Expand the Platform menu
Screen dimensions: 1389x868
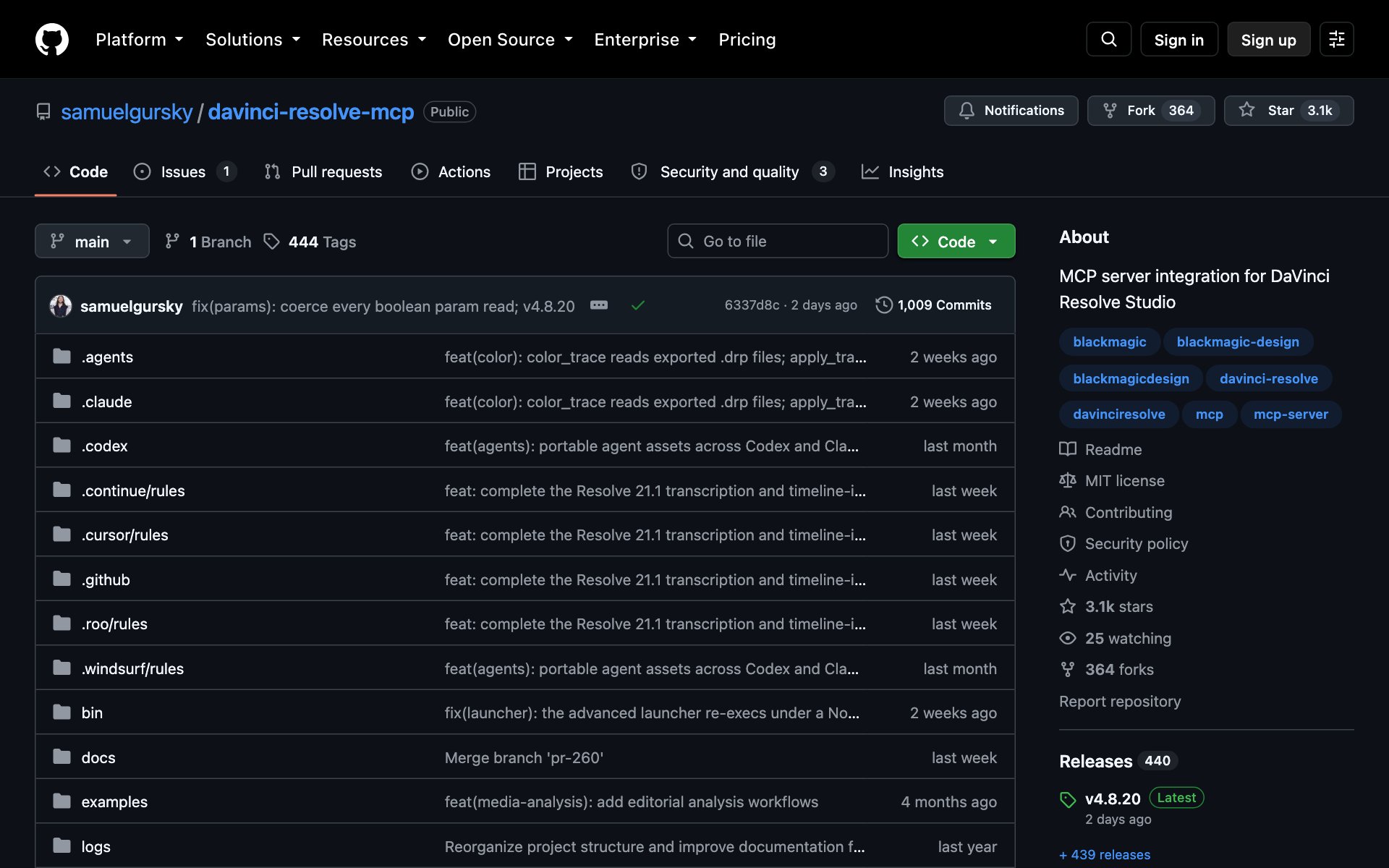coord(140,39)
